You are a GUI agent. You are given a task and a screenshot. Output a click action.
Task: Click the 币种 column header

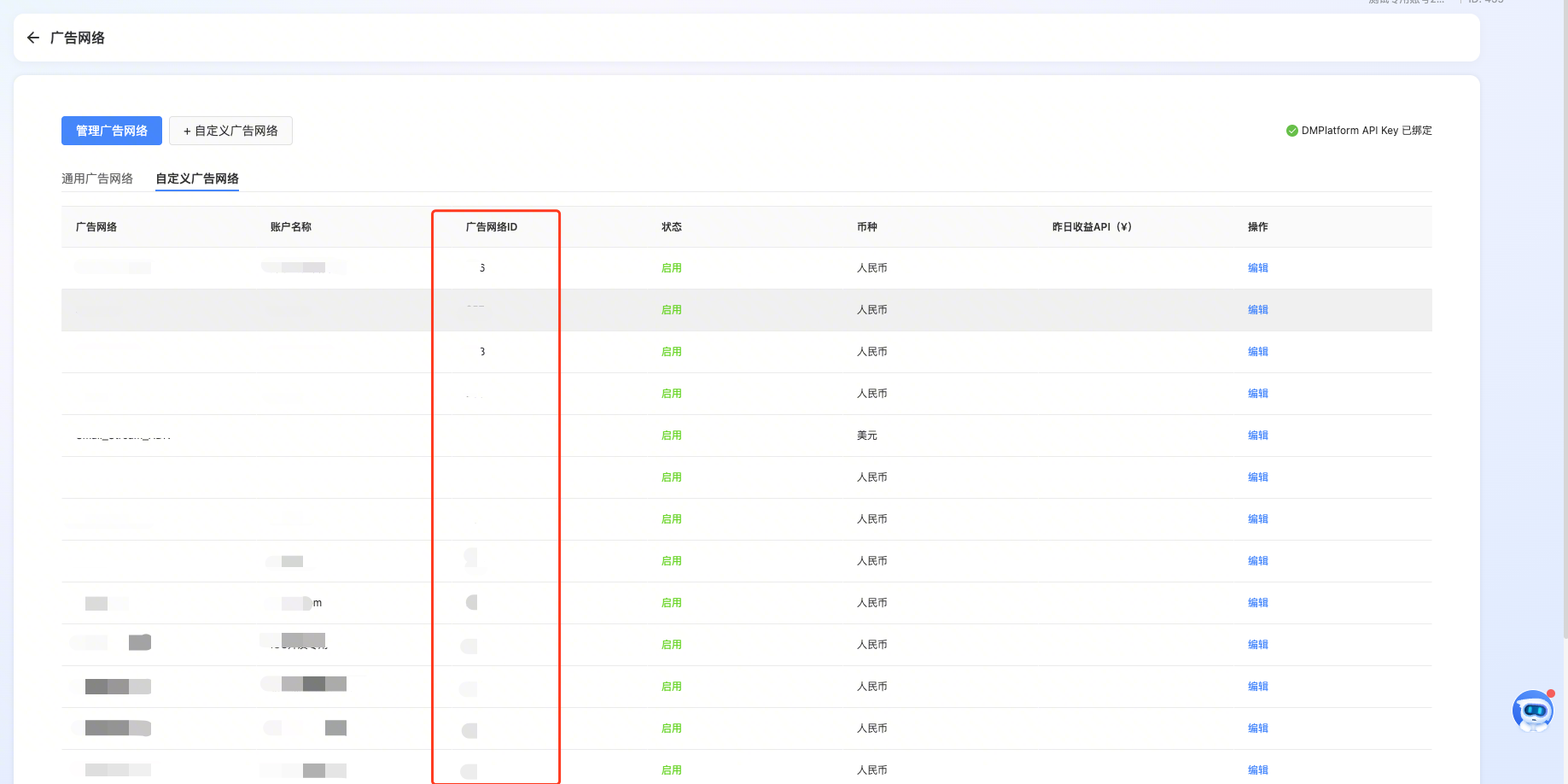[867, 227]
